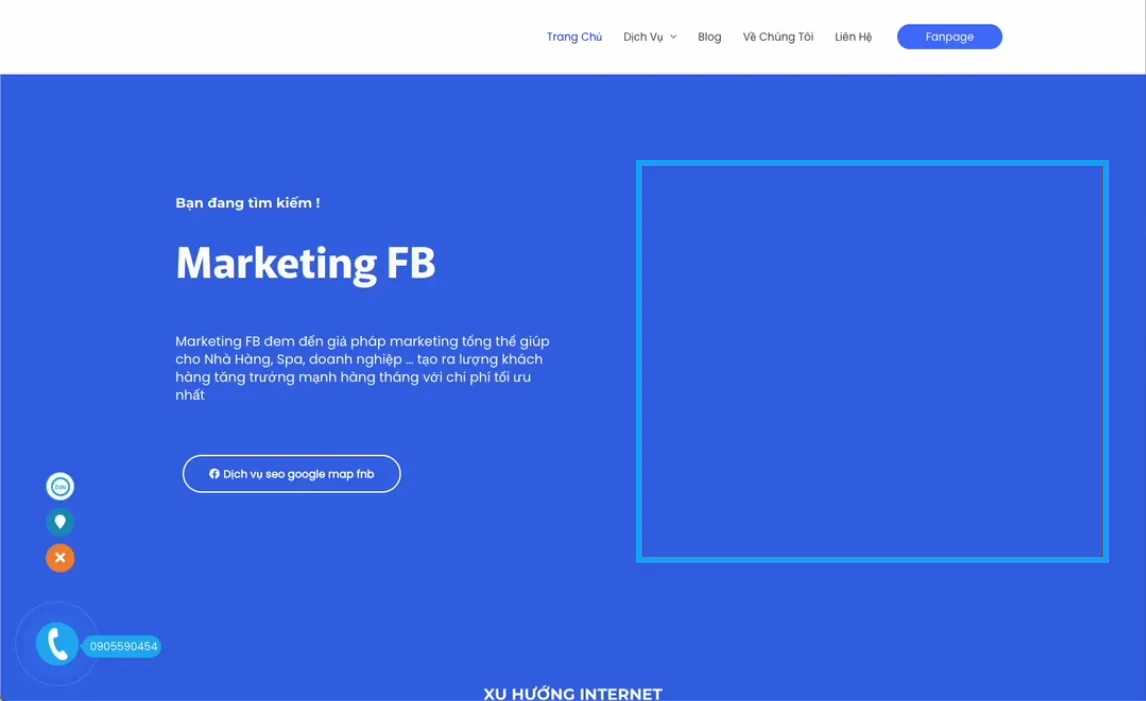Go to Về Chúng Tôi page
The image size is (1146, 701).
tap(778, 36)
